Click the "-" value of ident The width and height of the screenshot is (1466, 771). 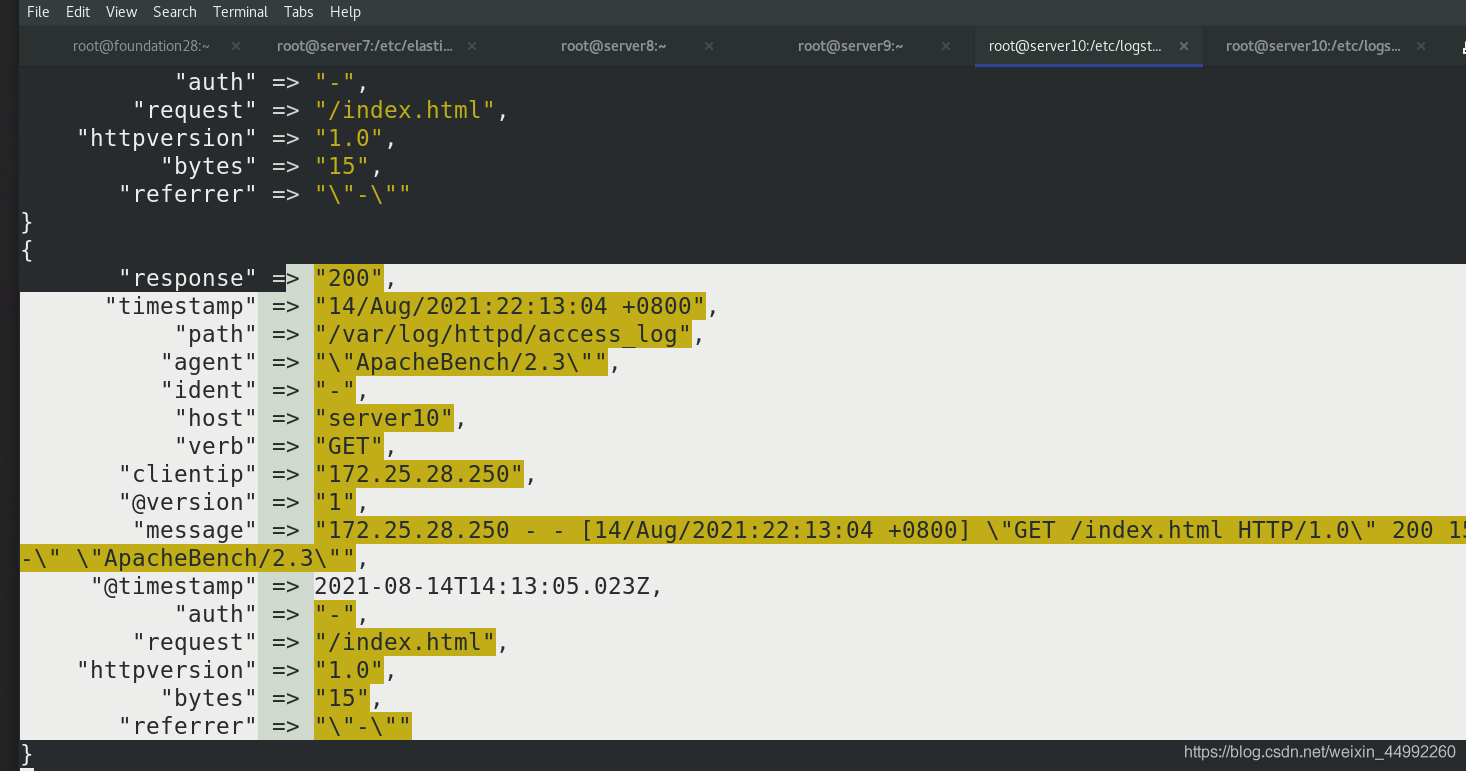(335, 390)
